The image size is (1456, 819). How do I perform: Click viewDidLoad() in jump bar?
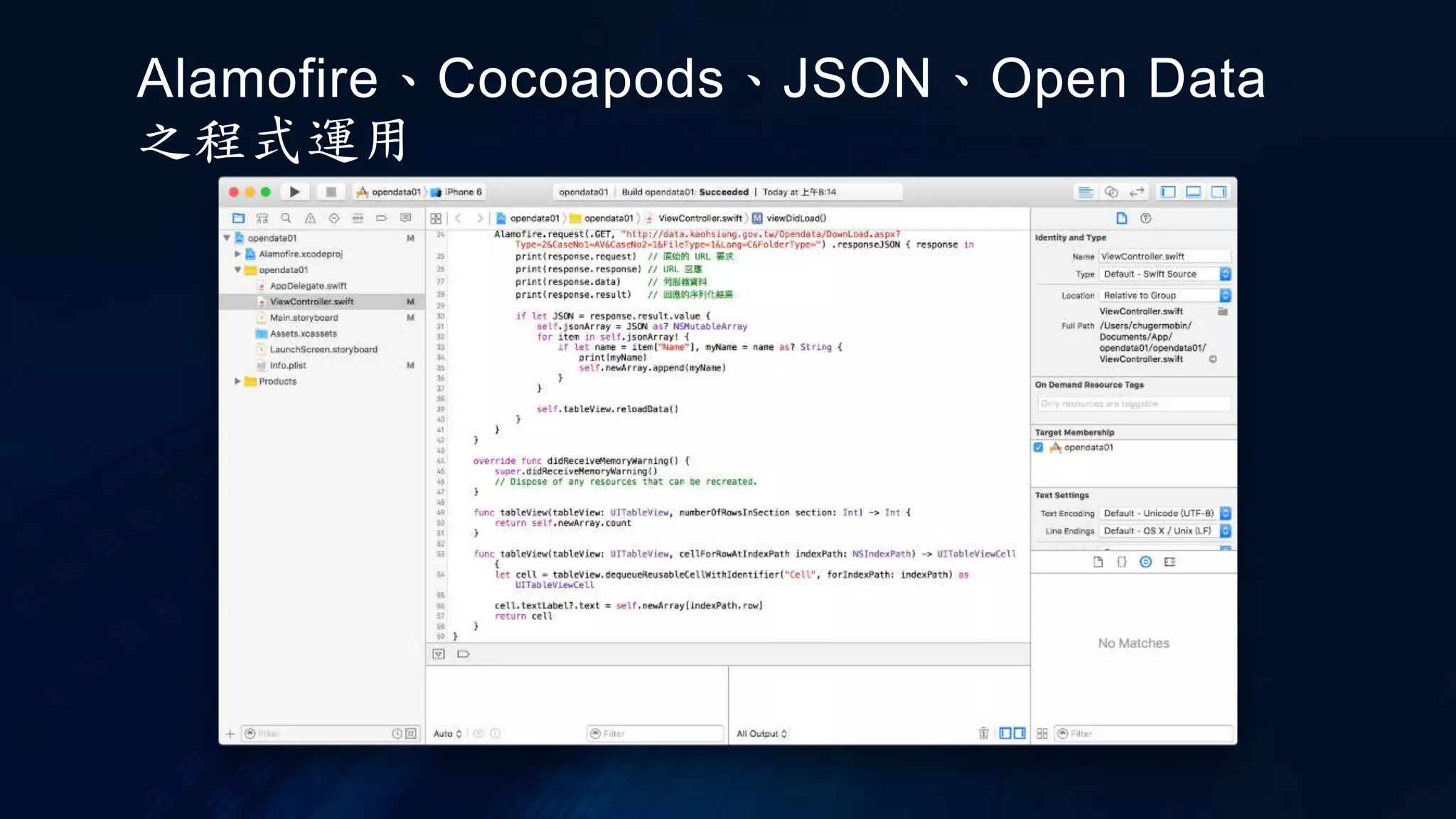pos(790,218)
